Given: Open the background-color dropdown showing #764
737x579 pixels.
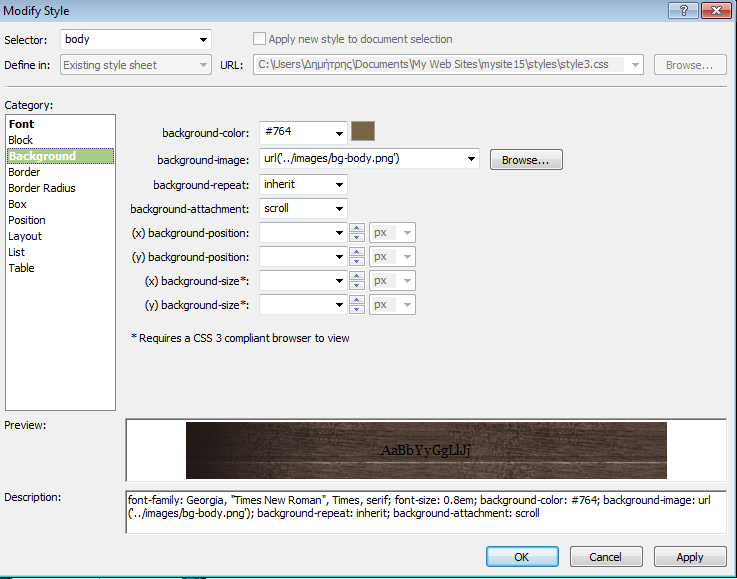Looking at the screenshot, I should click(x=339, y=133).
